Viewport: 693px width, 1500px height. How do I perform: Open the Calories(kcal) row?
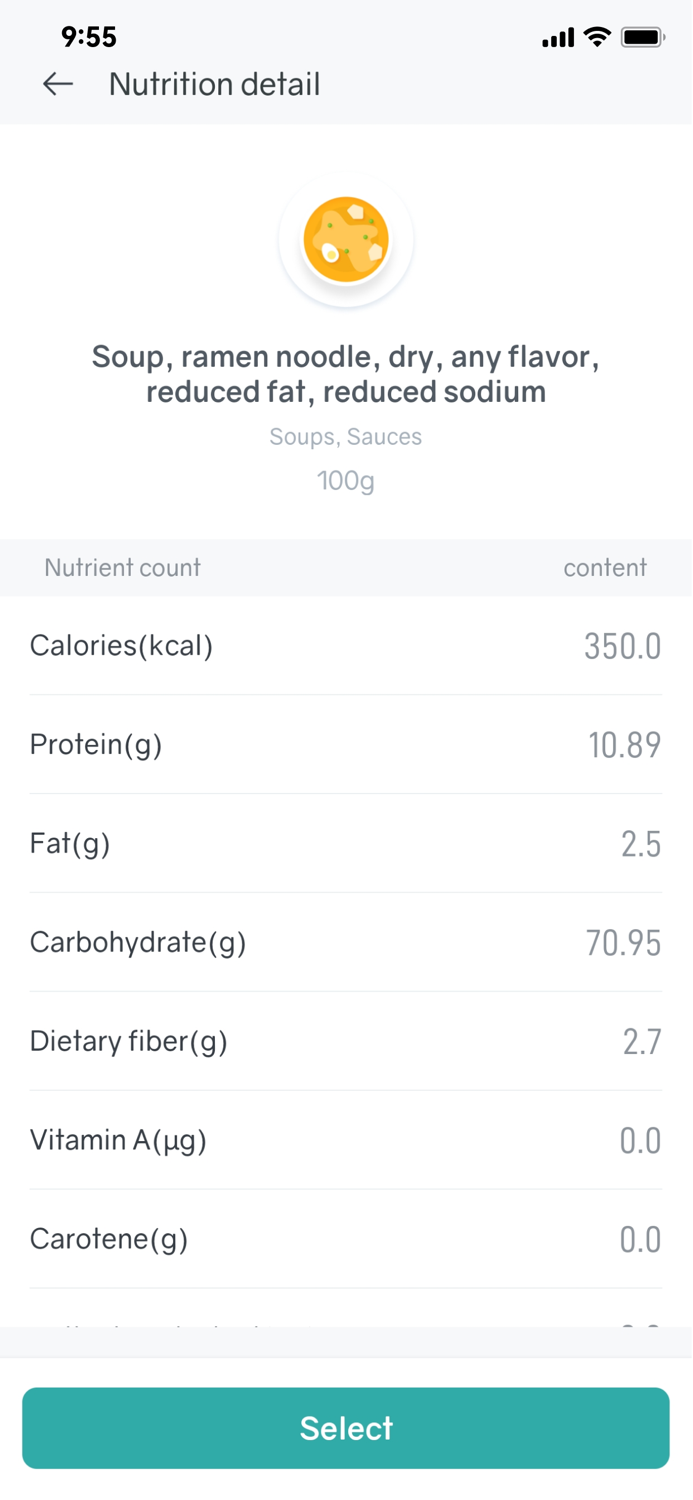346,645
